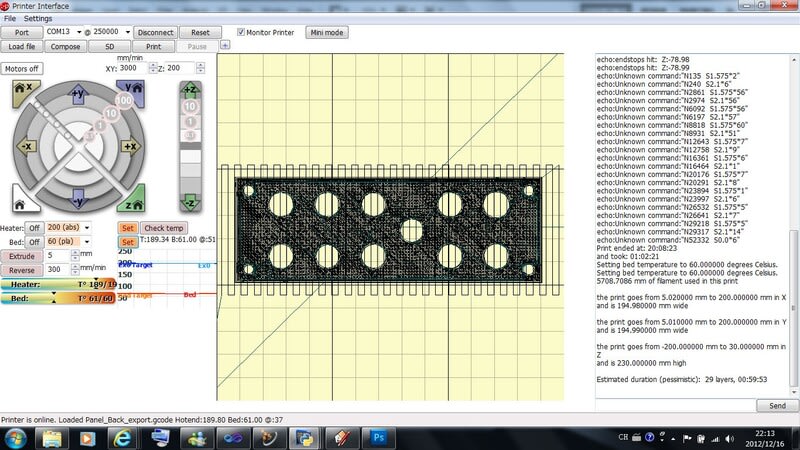Image resolution: width=800 pixels, height=450 pixels.
Task: Jog the +X arrow
Action: (x=131, y=146)
